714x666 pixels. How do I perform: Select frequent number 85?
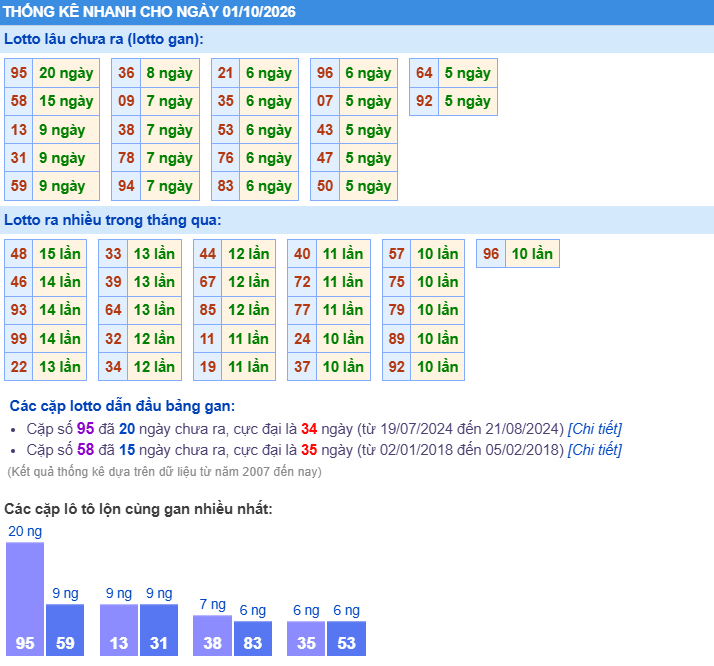pos(208,310)
